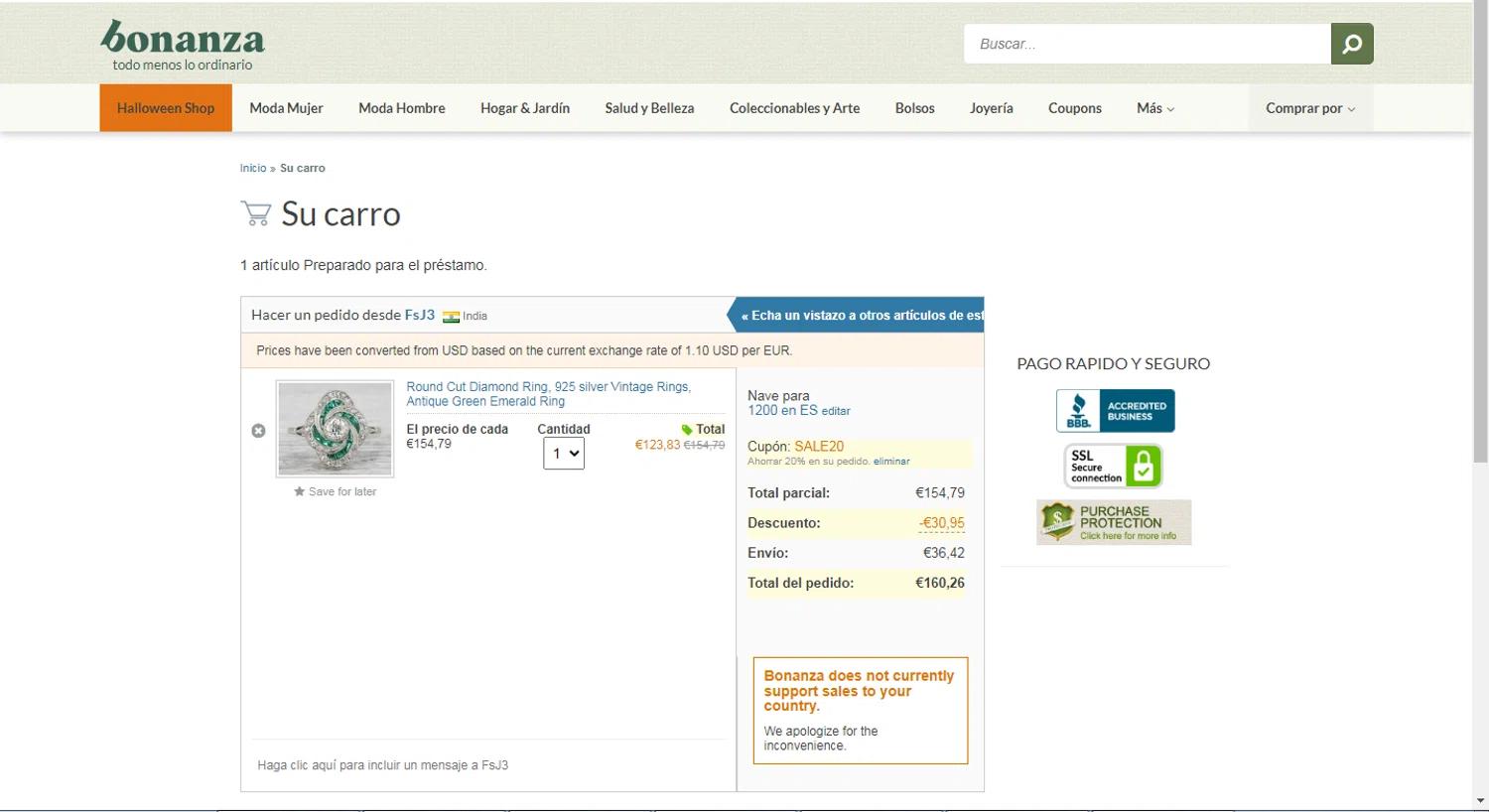The width and height of the screenshot is (1489, 812).
Task: Click the SALE20 coupon code text
Action: [x=819, y=447]
